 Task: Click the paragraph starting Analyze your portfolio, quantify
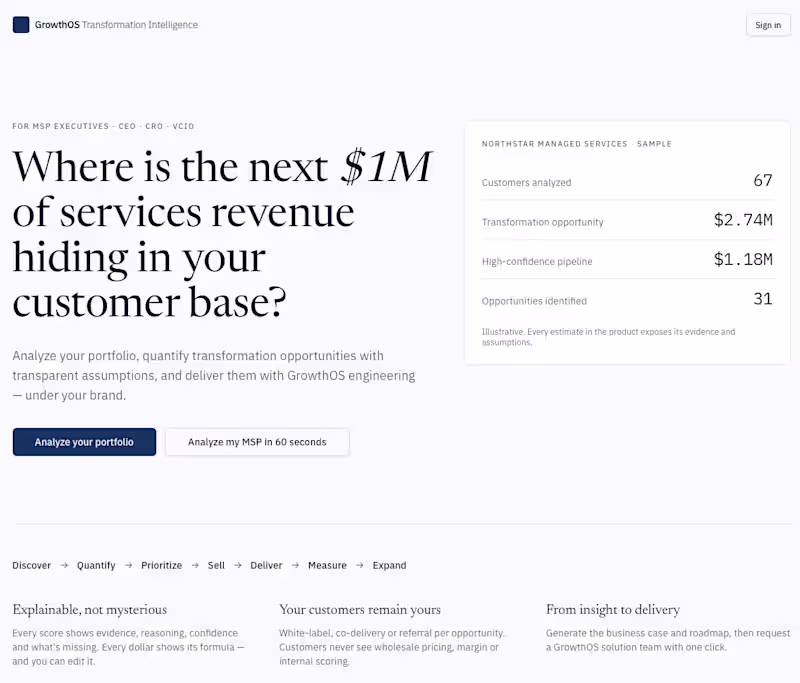click(214, 375)
